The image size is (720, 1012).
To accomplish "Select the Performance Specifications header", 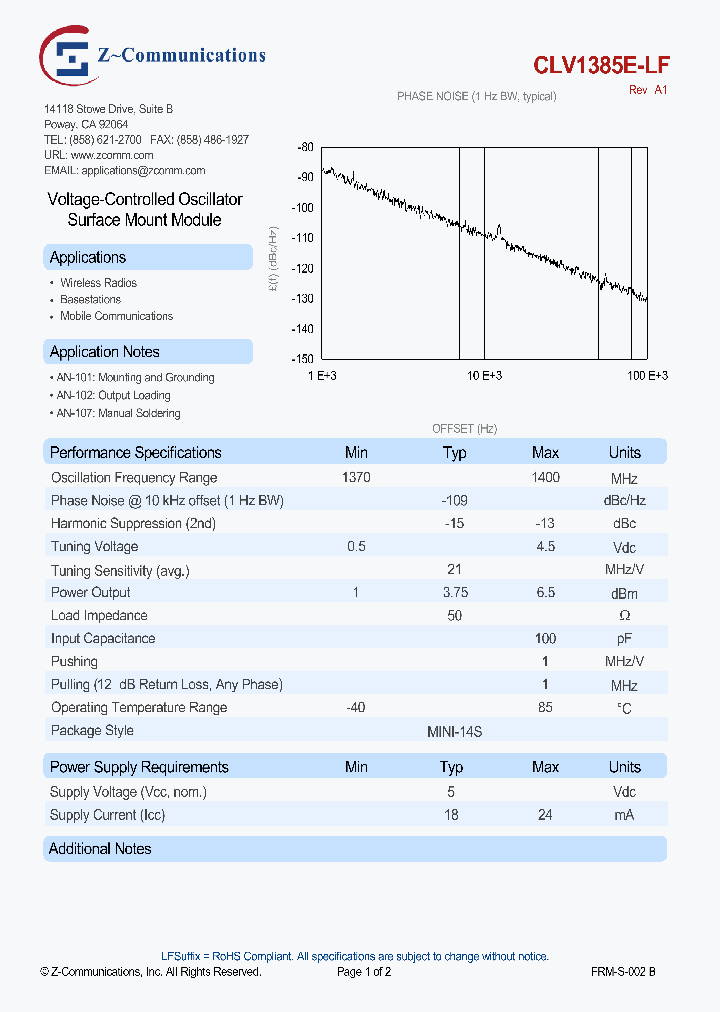I will click(136, 452).
